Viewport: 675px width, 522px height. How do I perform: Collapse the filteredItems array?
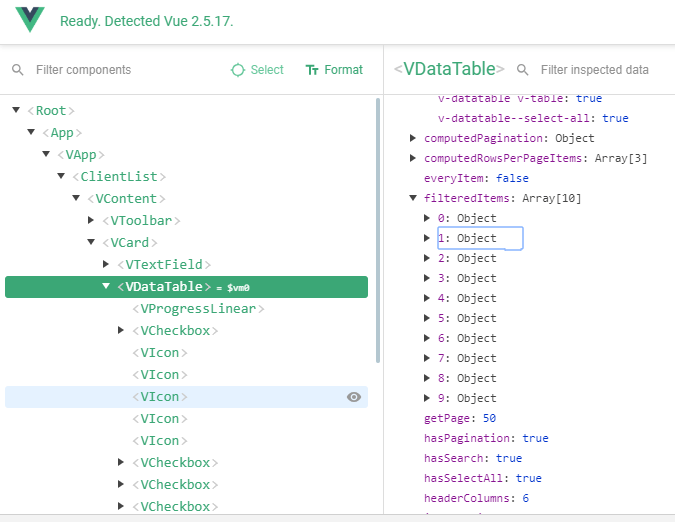[x=414, y=198]
